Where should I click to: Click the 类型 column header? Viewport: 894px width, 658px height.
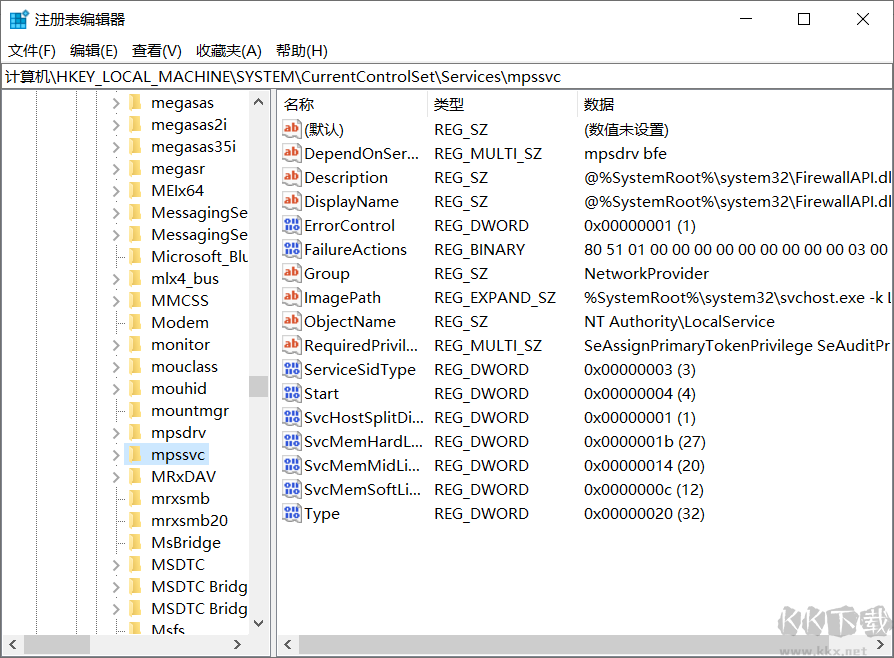[x=449, y=105]
